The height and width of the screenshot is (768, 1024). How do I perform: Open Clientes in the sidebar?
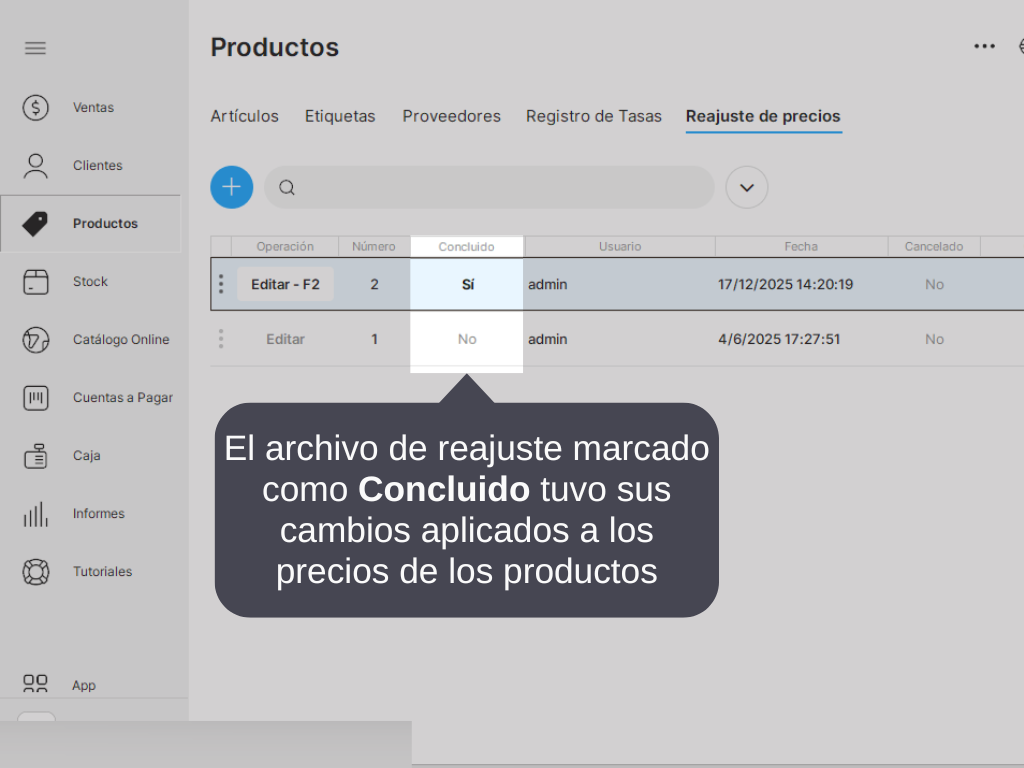tap(97, 166)
